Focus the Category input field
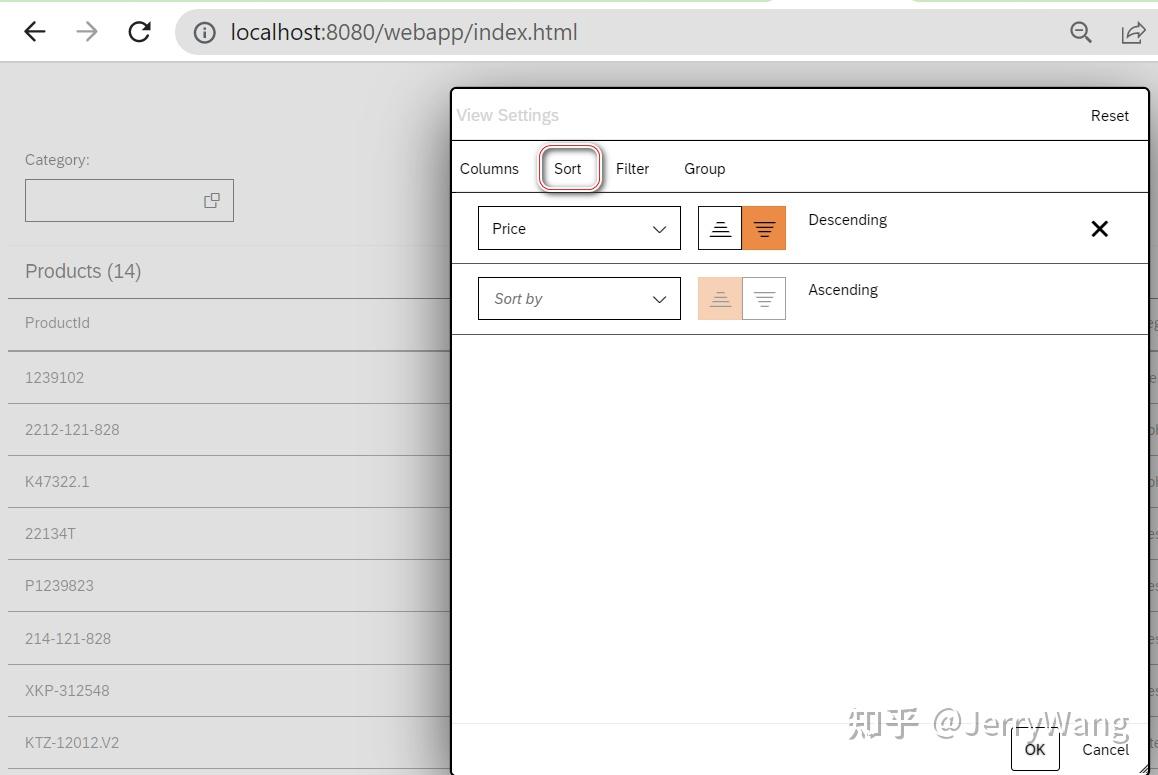 coord(129,200)
